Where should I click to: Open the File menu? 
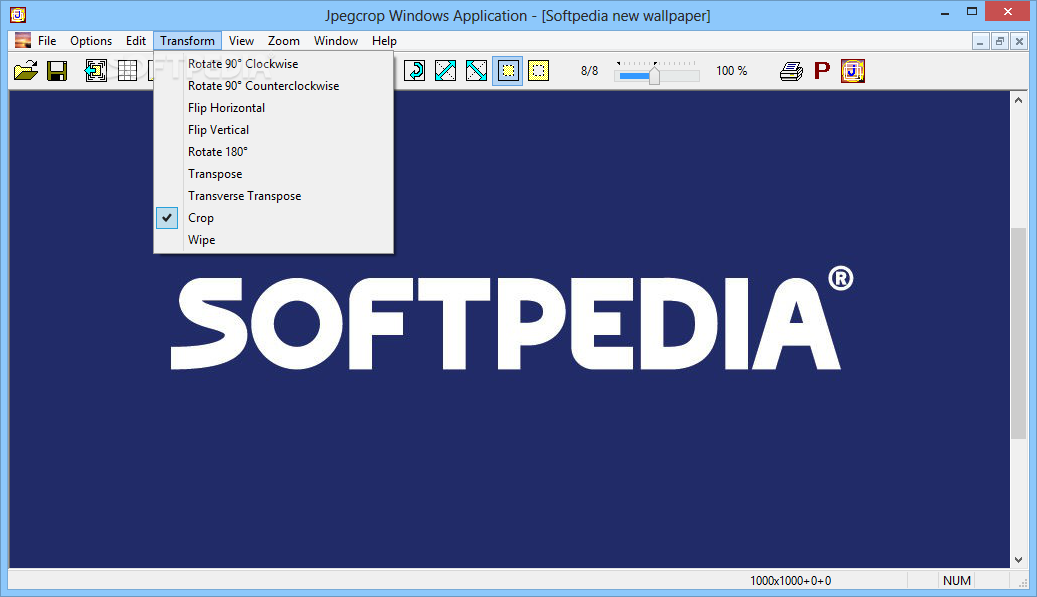click(x=47, y=40)
